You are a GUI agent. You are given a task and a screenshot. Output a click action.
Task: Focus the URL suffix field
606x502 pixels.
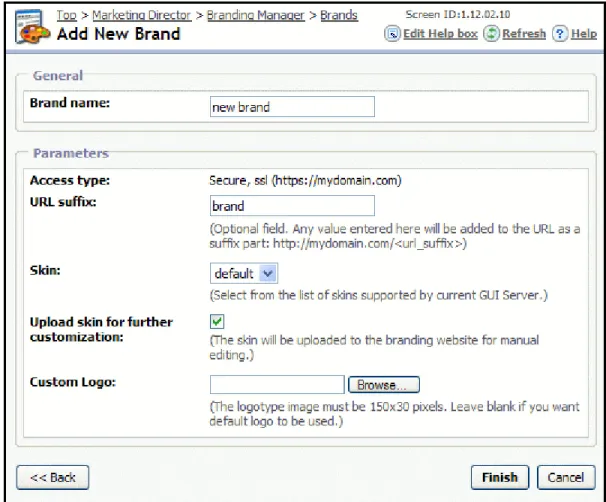pyautogui.click(x=292, y=206)
